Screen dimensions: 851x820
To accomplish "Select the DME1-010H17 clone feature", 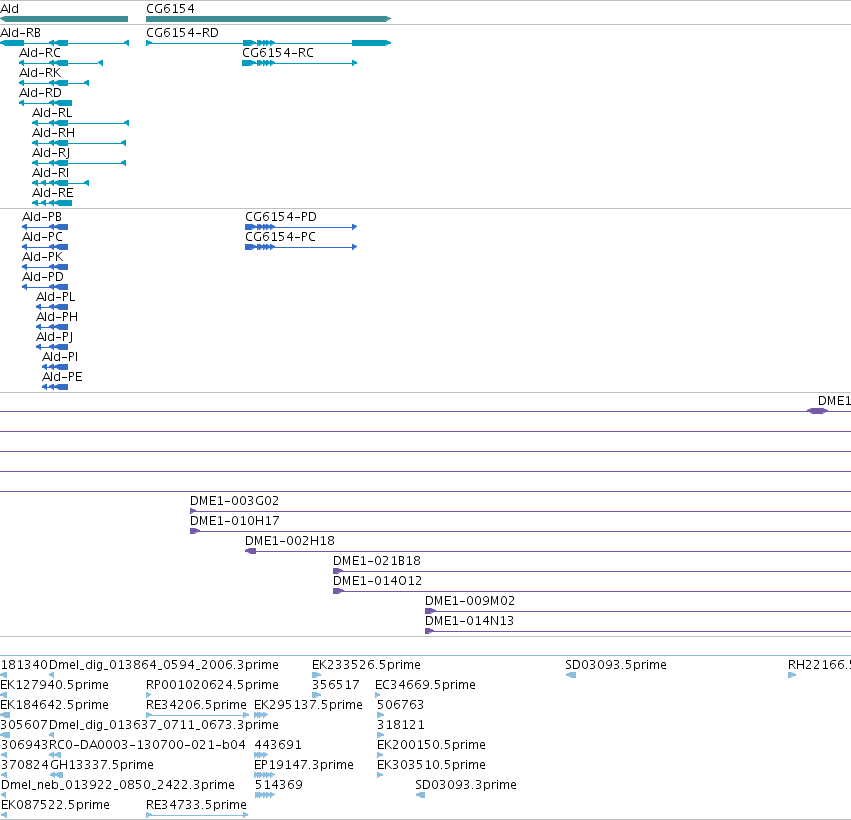I will [x=520, y=531].
